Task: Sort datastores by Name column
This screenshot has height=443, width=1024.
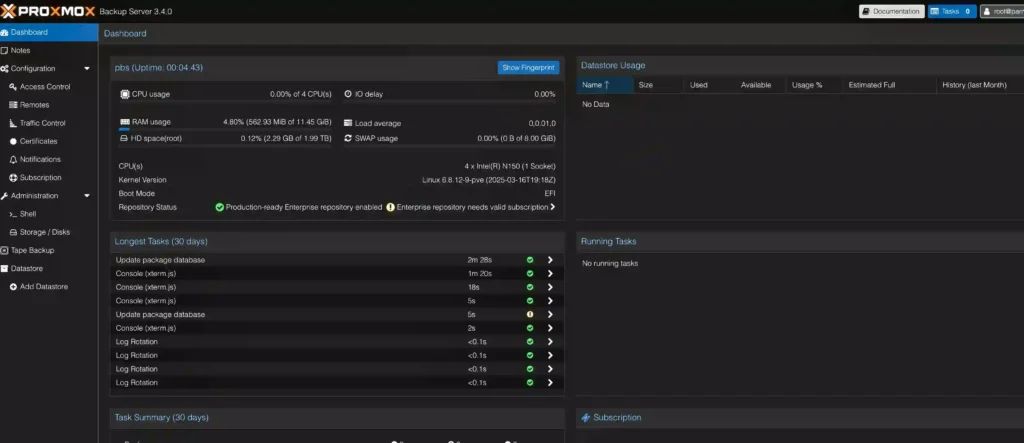Action: coord(605,85)
